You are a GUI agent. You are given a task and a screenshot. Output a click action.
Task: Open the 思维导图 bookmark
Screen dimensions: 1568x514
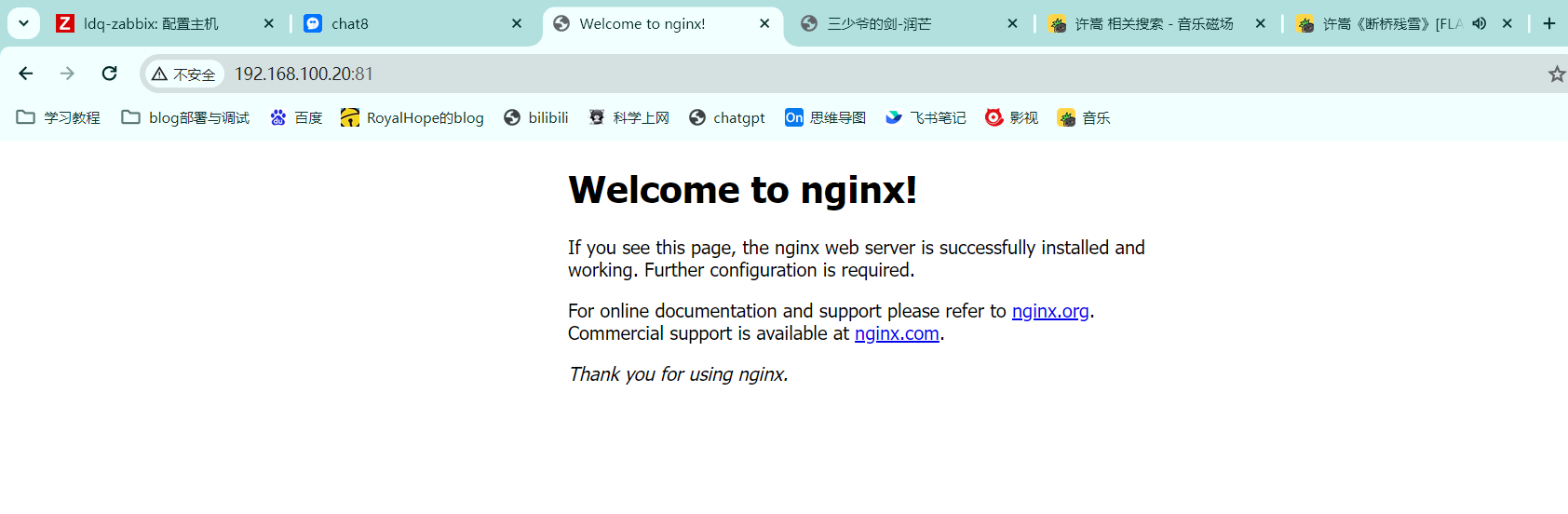coord(826,117)
